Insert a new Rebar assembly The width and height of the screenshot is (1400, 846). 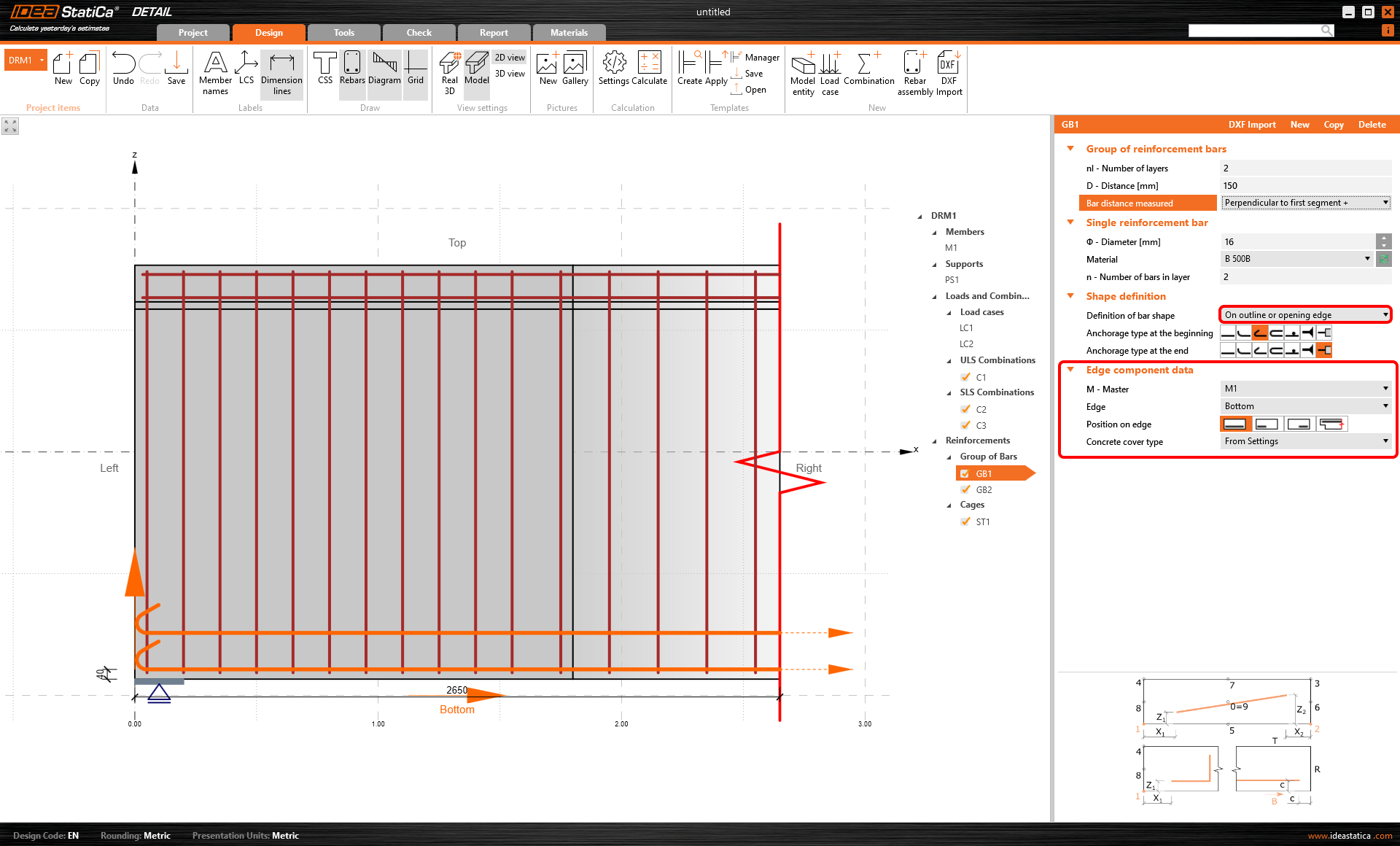914,71
